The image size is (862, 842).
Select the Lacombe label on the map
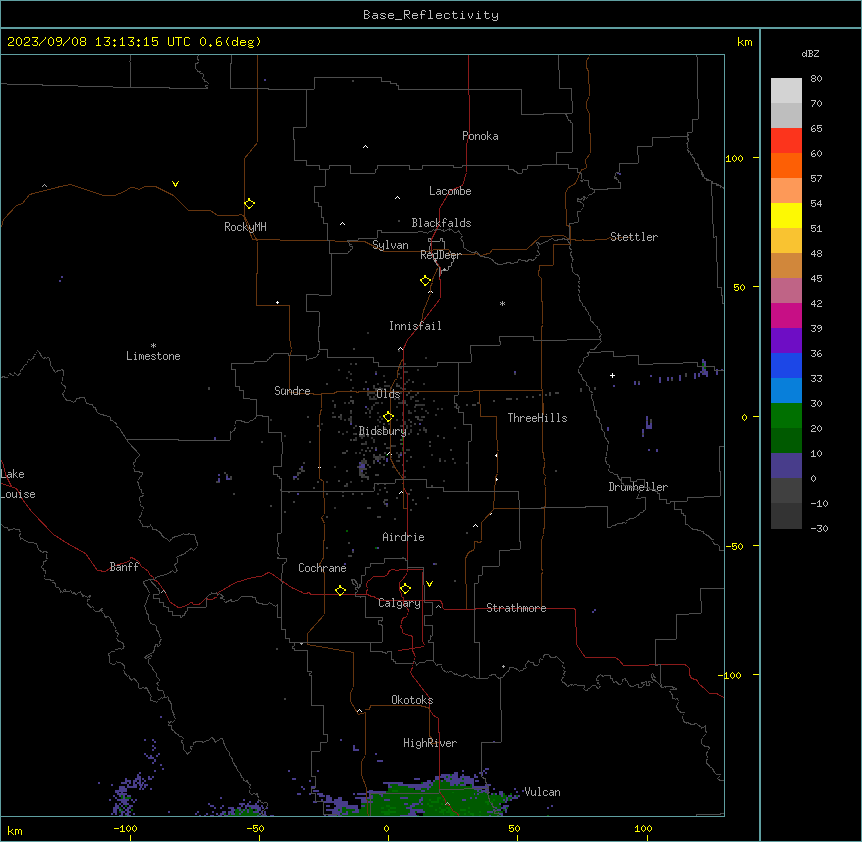pyautogui.click(x=450, y=191)
